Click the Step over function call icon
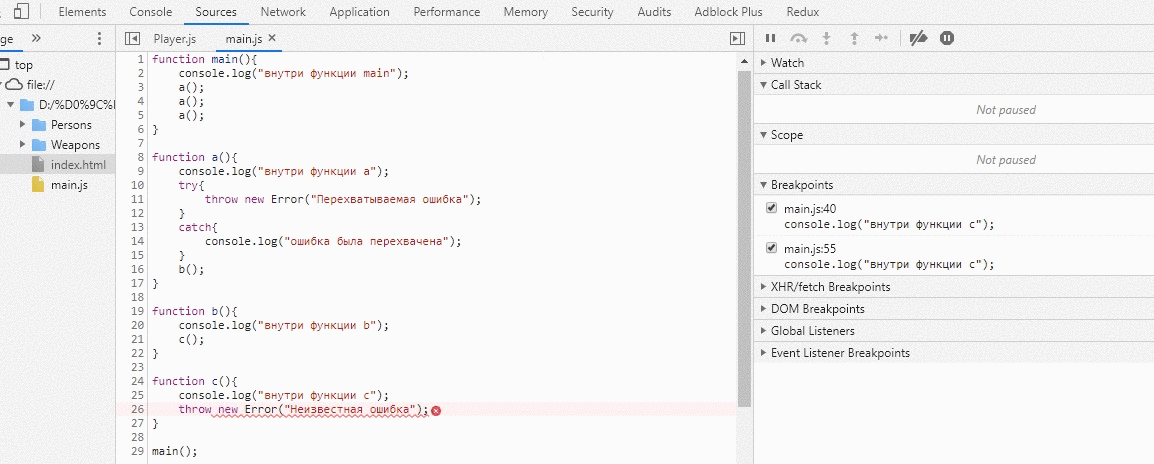The image size is (1154, 464). [798, 38]
